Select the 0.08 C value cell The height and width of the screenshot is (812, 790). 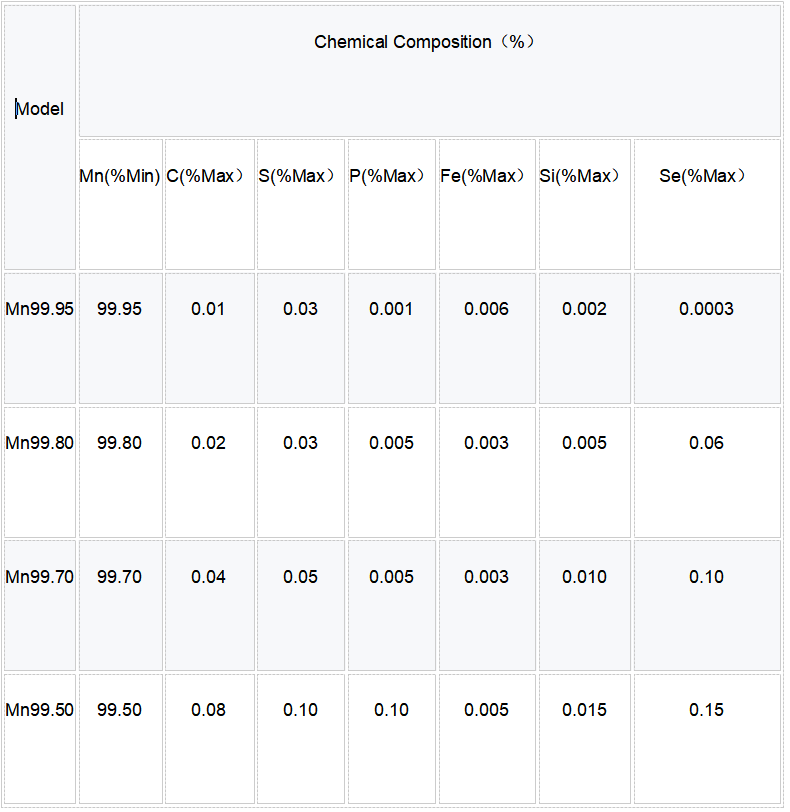coord(208,710)
